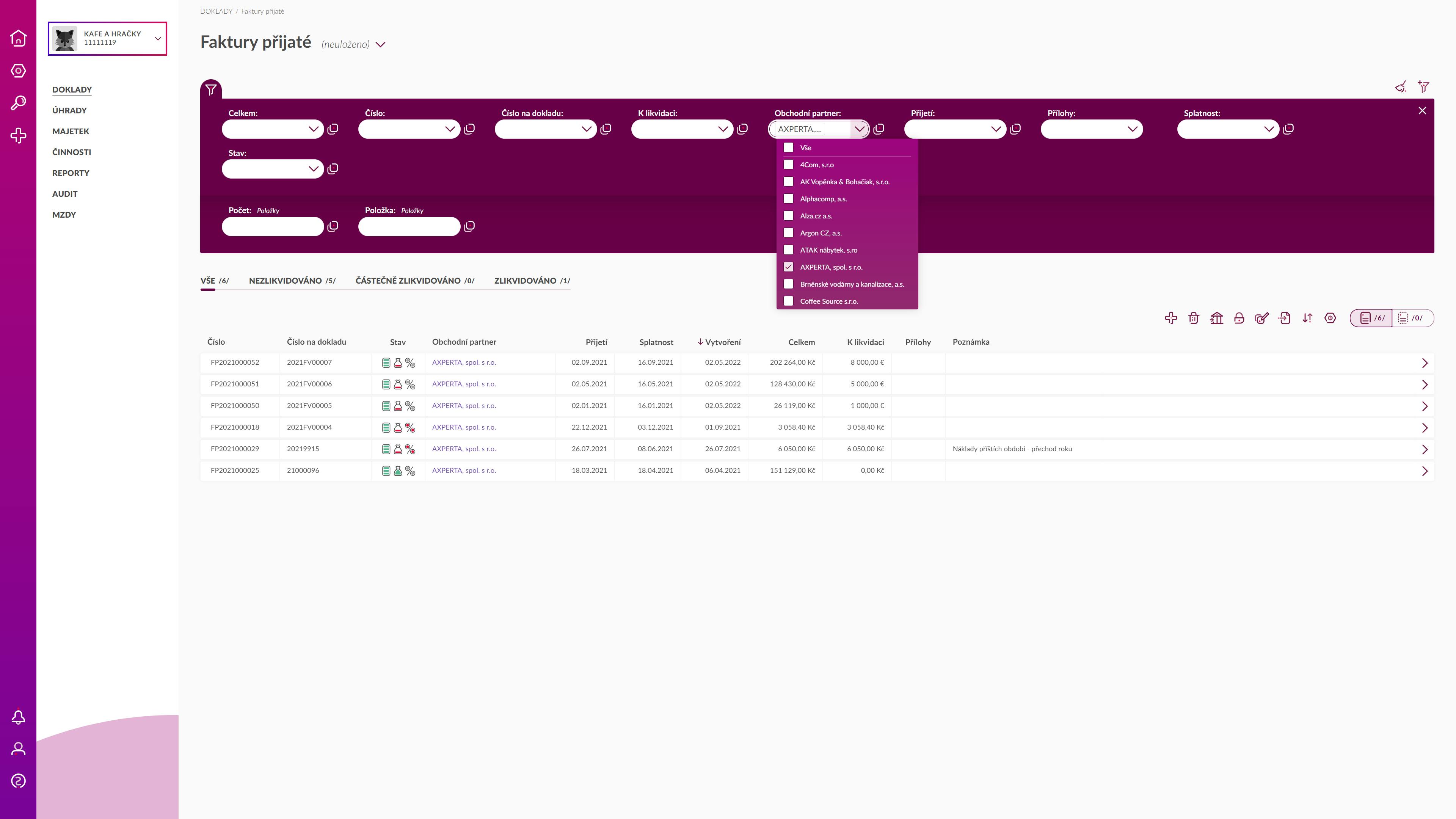Click the add new document plus icon
The width and height of the screenshot is (1456, 819).
tap(1170, 318)
